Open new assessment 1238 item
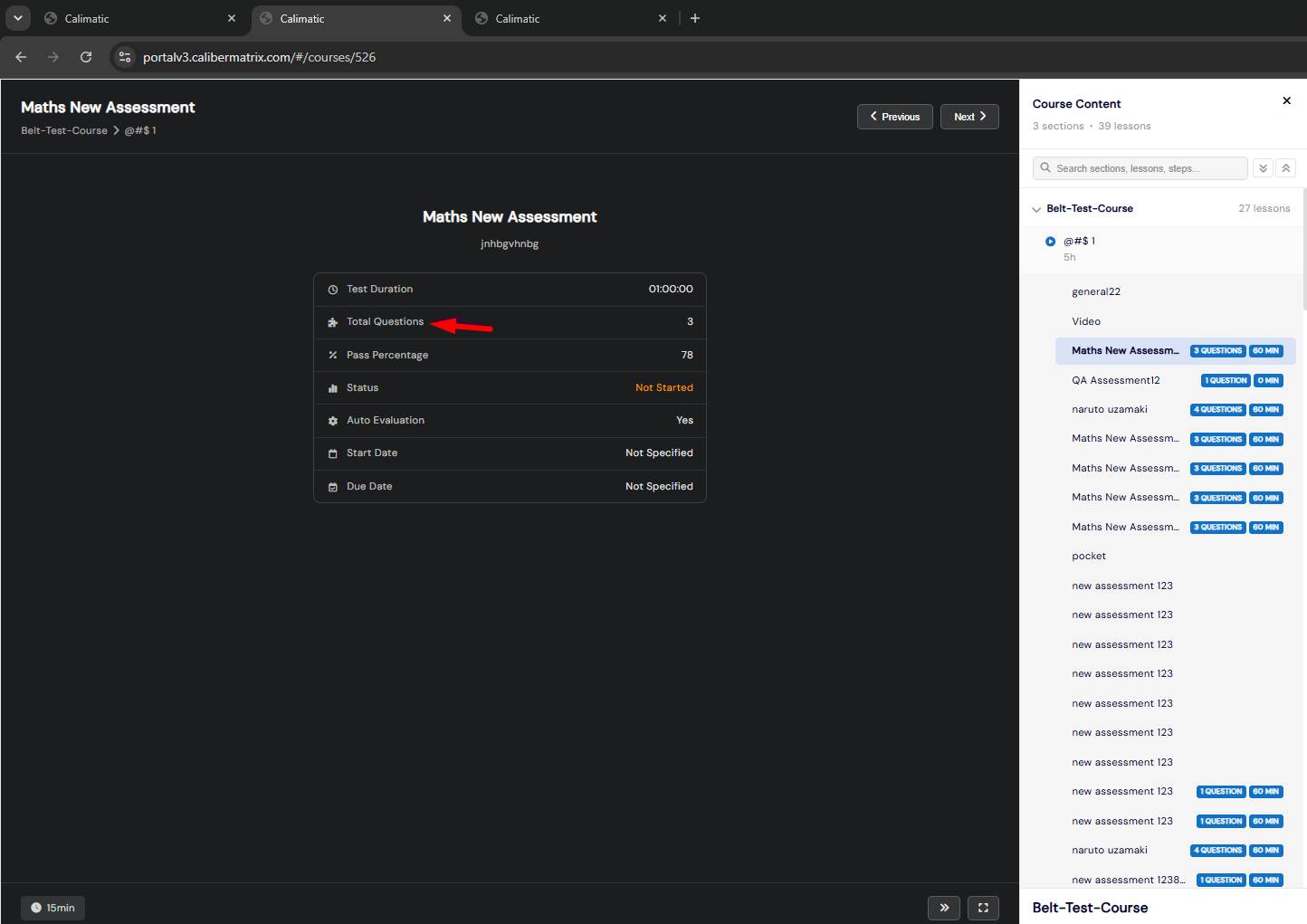 [1128, 880]
